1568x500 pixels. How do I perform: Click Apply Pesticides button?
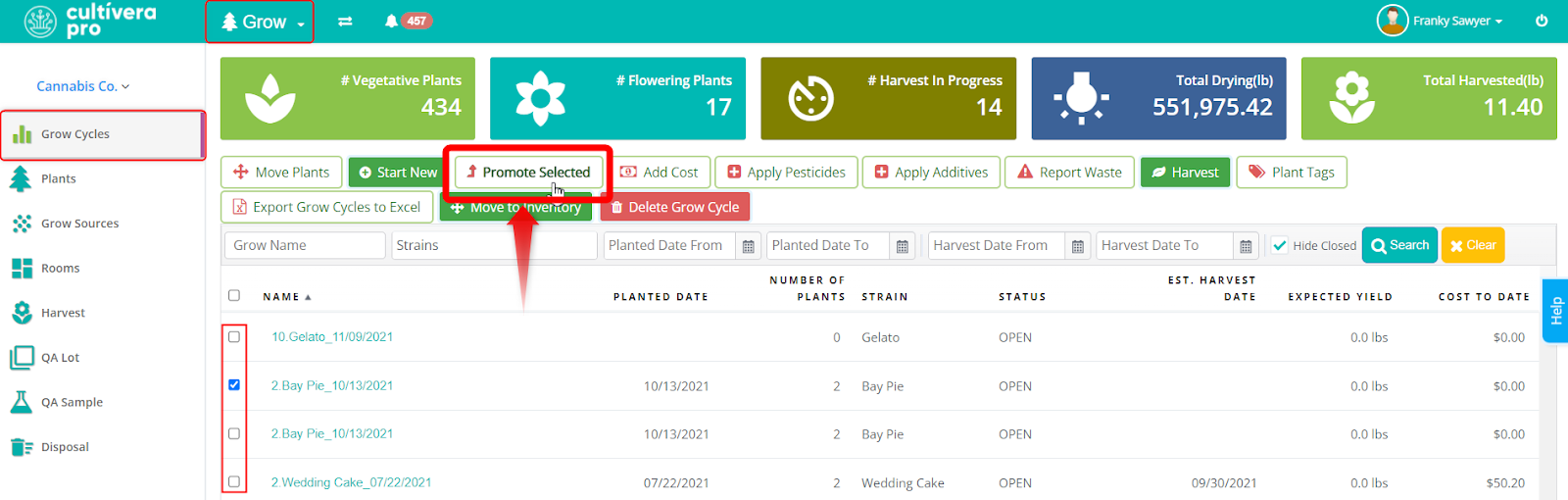[787, 173]
